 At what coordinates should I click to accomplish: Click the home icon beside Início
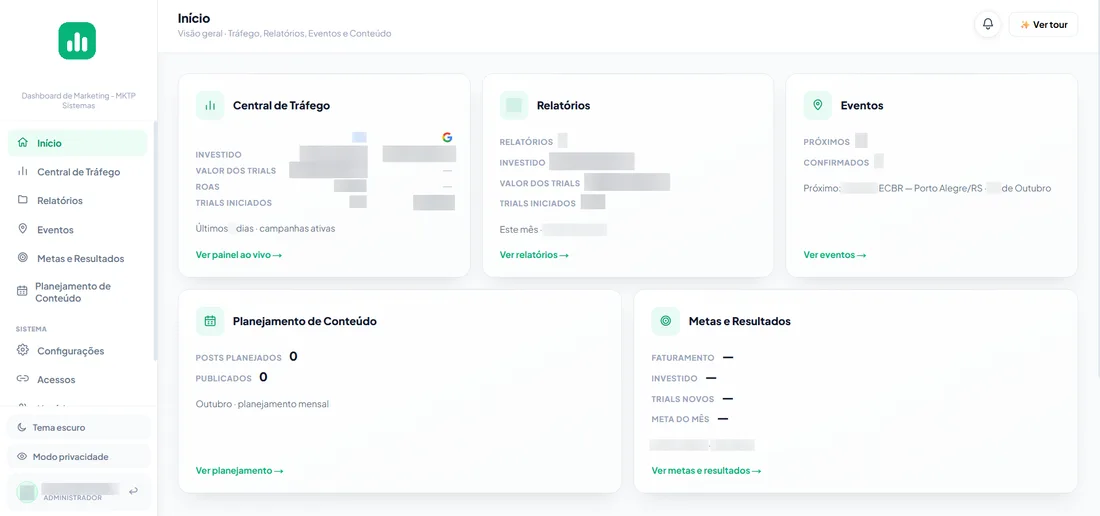[x=22, y=142]
